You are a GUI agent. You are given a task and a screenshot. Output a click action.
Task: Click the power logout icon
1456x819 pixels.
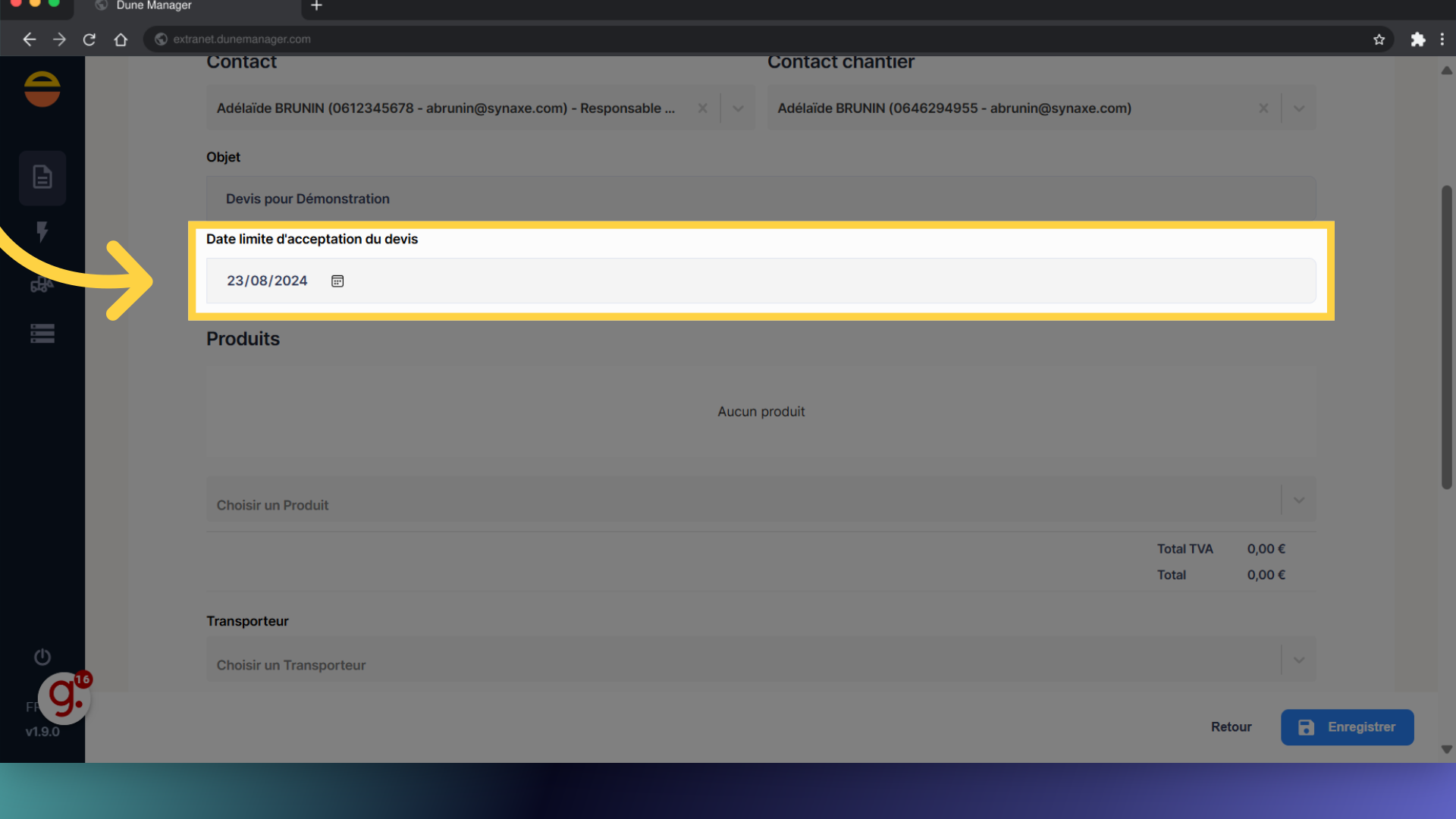pyautogui.click(x=42, y=657)
